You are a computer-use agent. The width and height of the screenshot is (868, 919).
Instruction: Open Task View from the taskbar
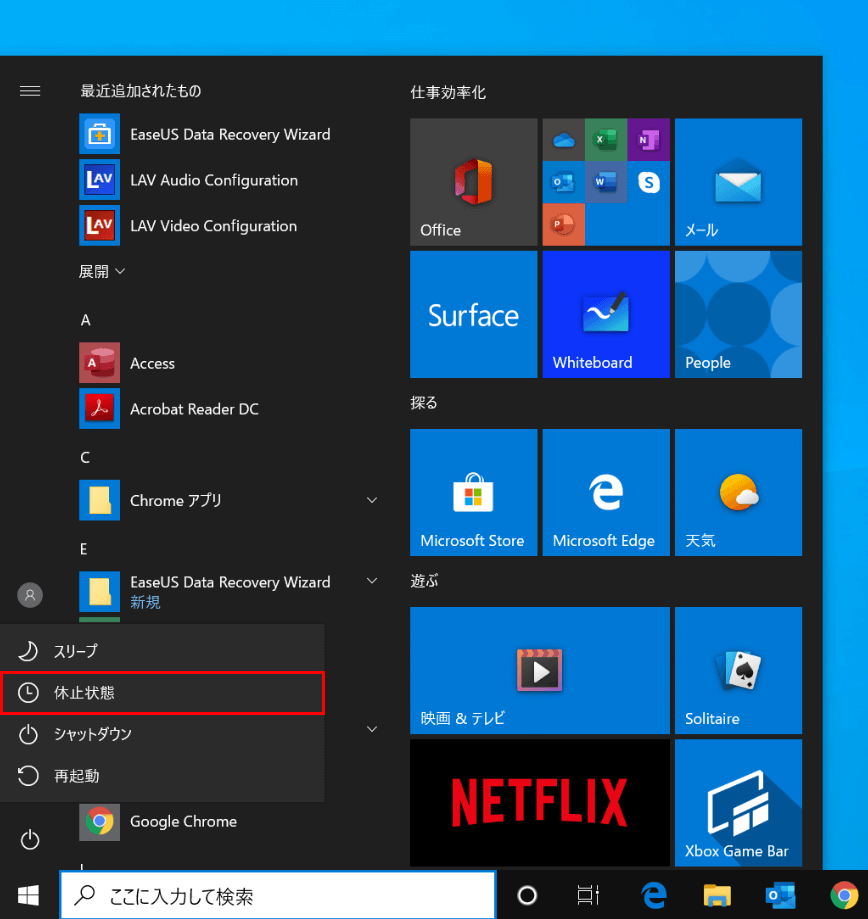point(588,895)
